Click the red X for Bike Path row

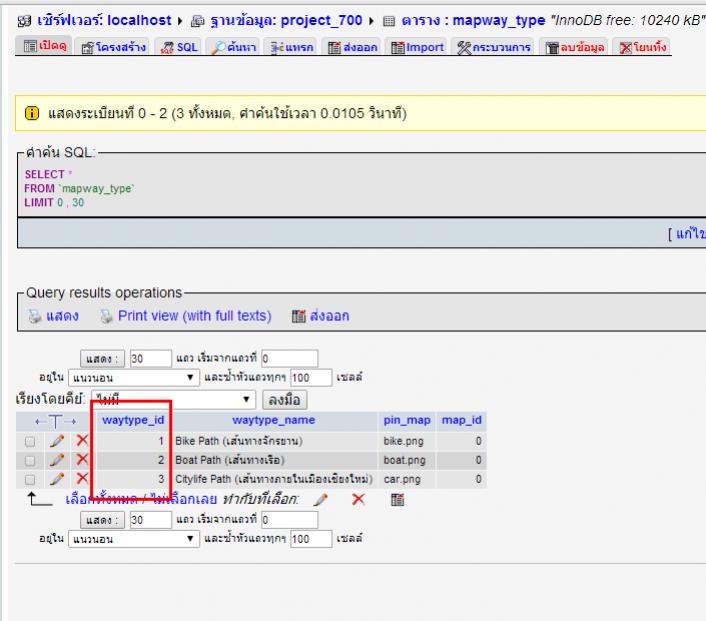point(83,441)
